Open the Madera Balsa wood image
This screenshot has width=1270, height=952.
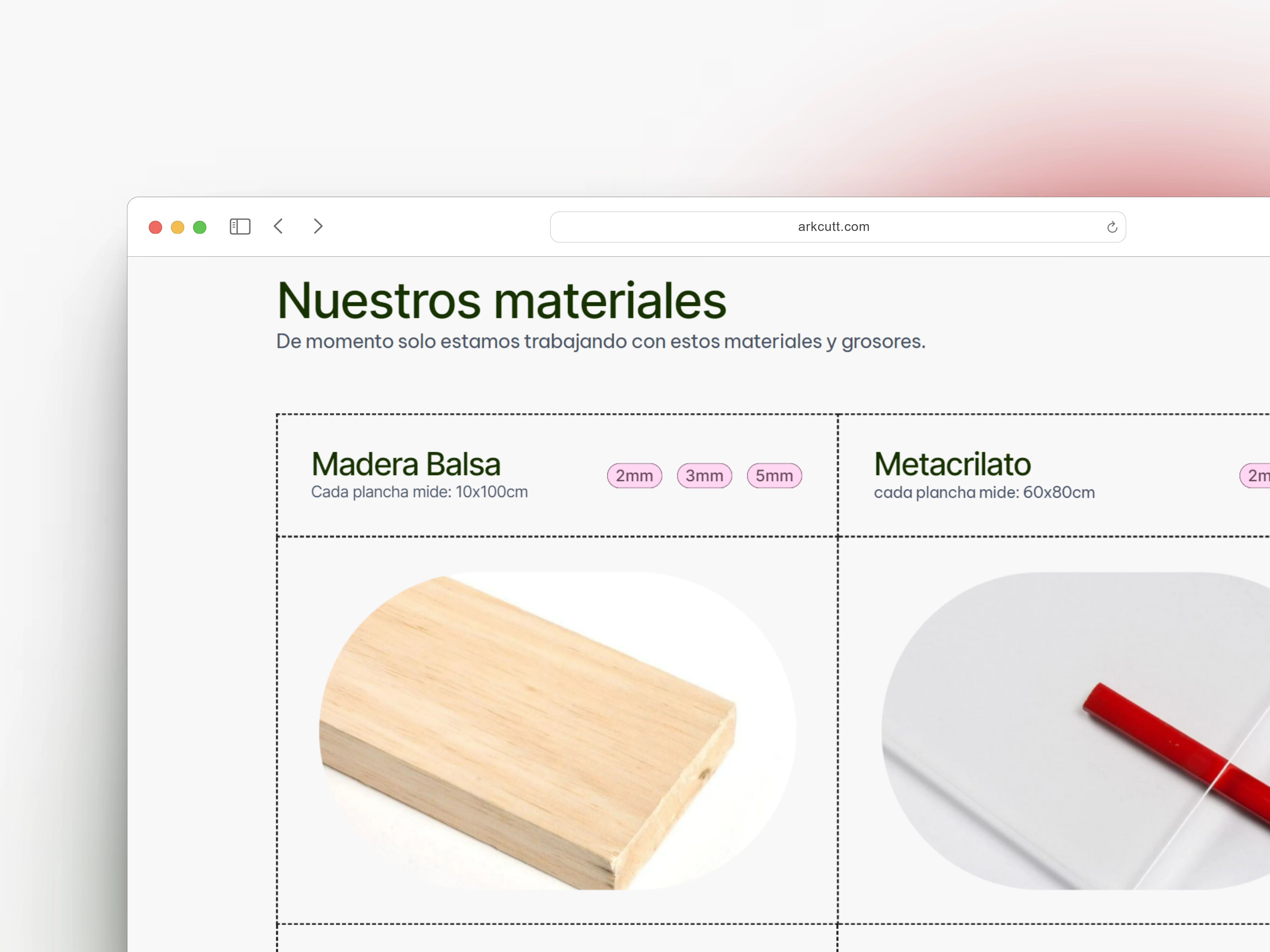click(557, 731)
